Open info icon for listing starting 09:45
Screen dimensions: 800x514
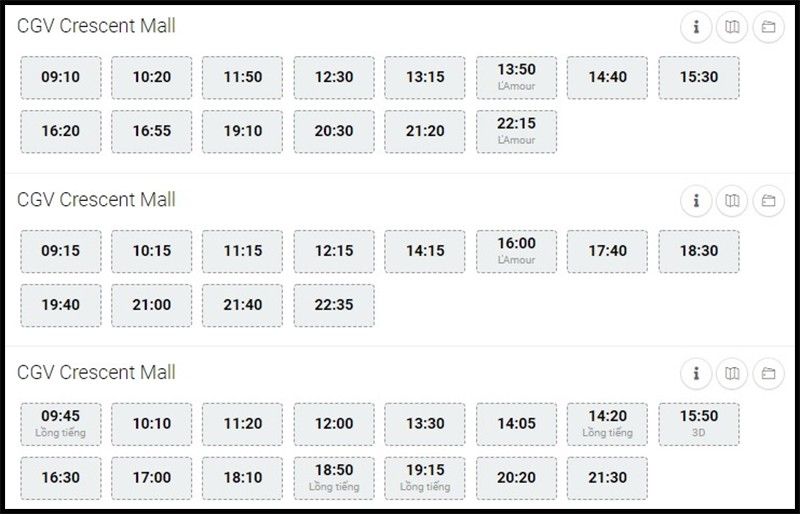696,374
